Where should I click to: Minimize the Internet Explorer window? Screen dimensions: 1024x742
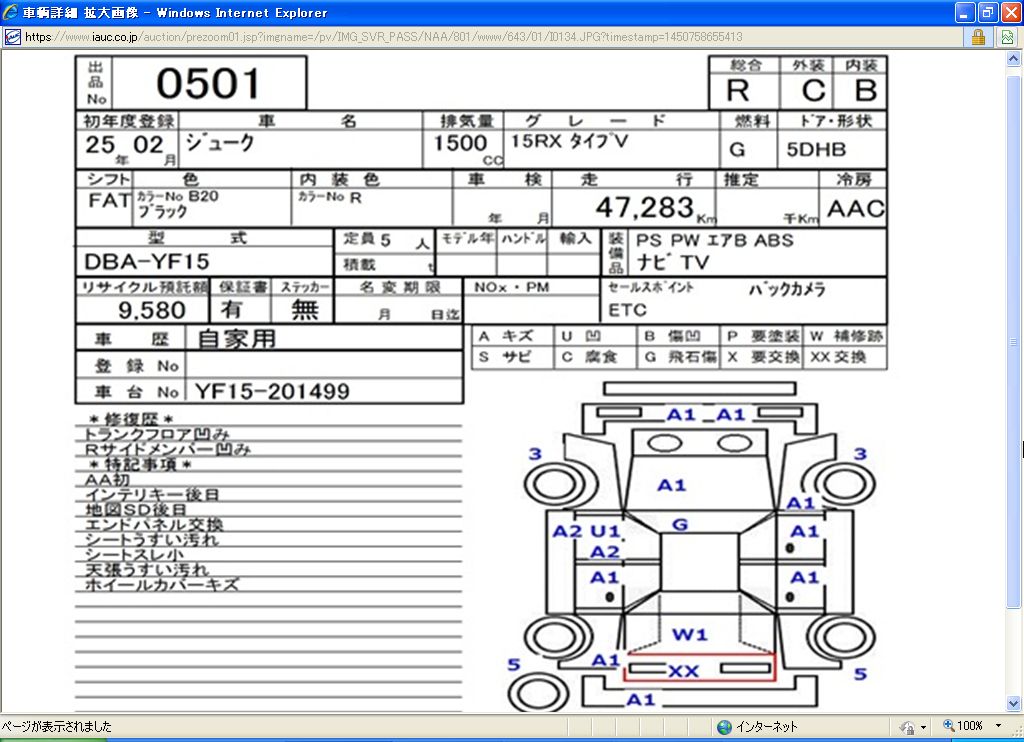(964, 13)
